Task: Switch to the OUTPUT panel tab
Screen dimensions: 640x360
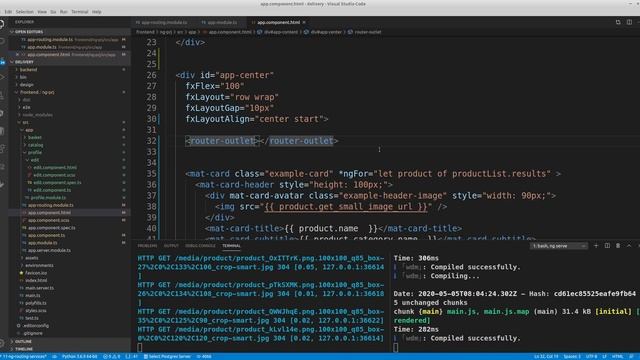Action: 171,246
